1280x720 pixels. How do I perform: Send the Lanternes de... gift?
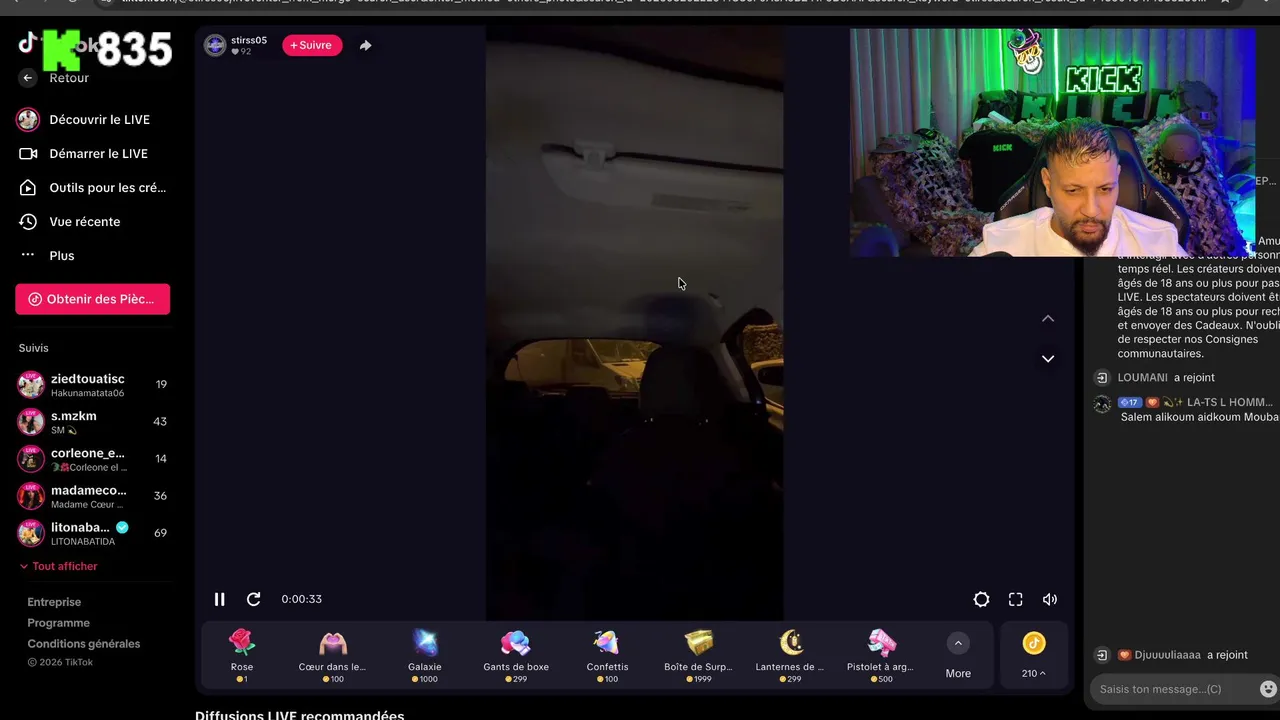791,655
